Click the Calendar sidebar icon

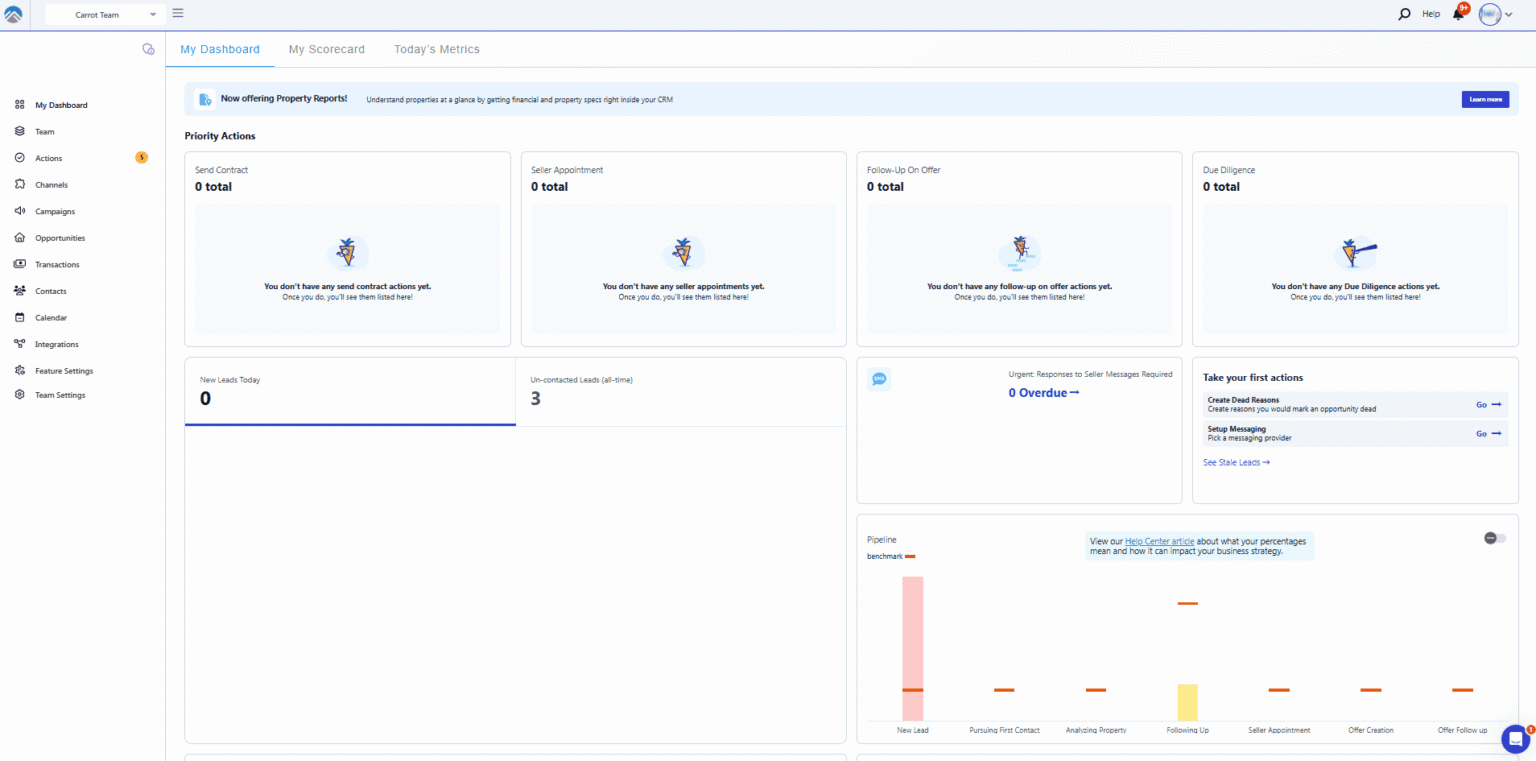point(20,318)
